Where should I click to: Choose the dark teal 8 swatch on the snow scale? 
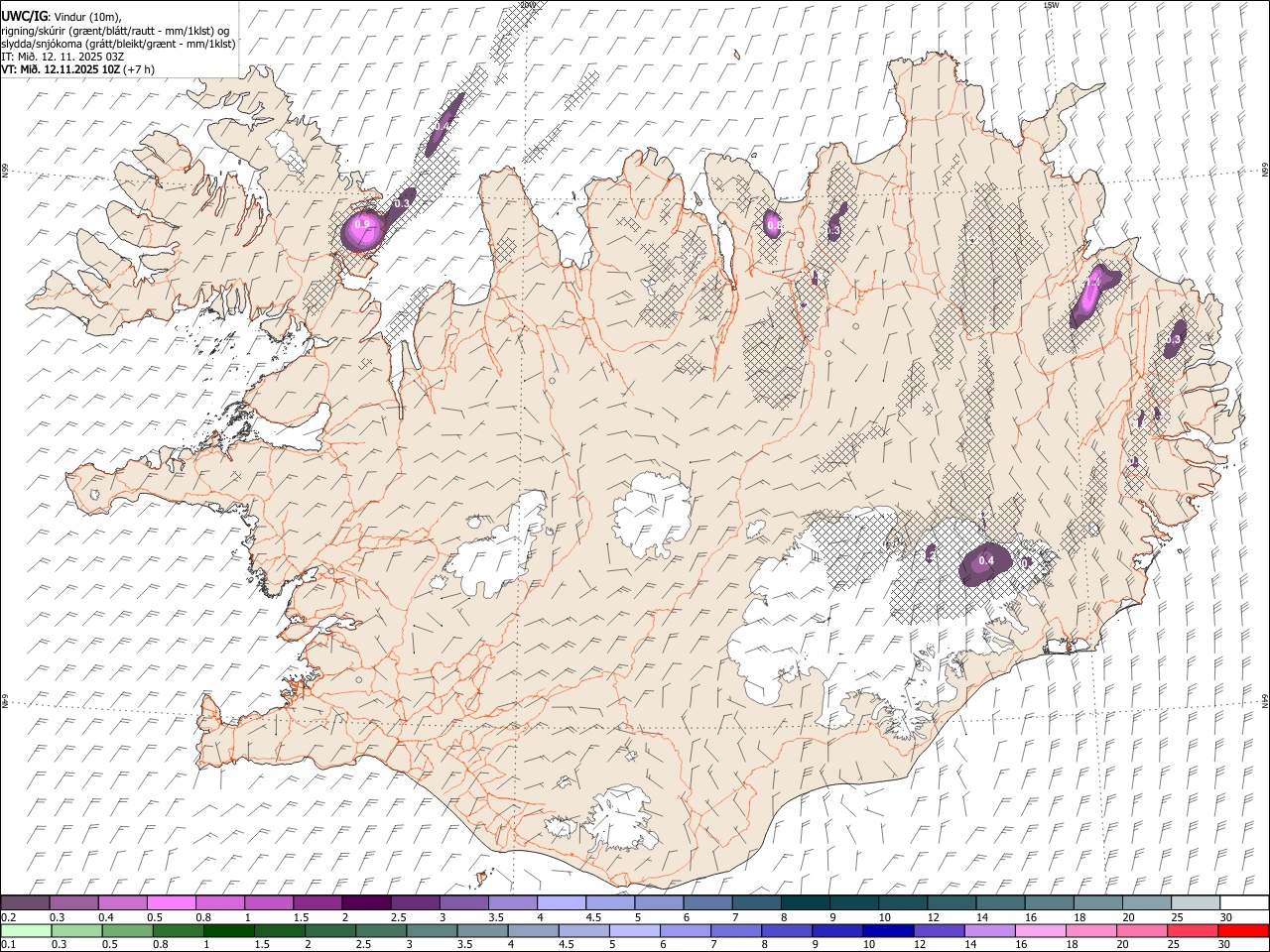[806, 903]
